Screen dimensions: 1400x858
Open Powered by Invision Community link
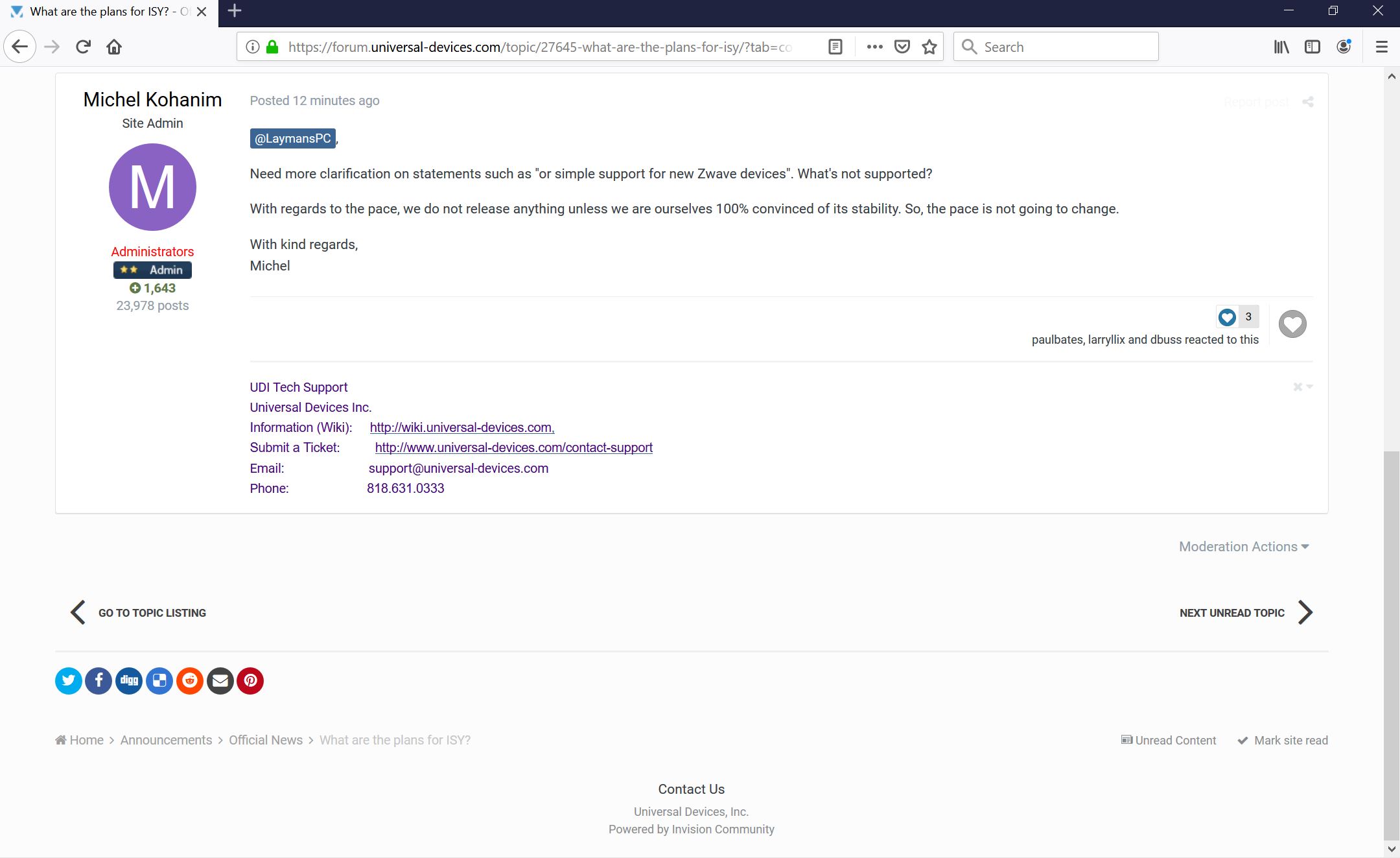pyautogui.click(x=692, y=829)
